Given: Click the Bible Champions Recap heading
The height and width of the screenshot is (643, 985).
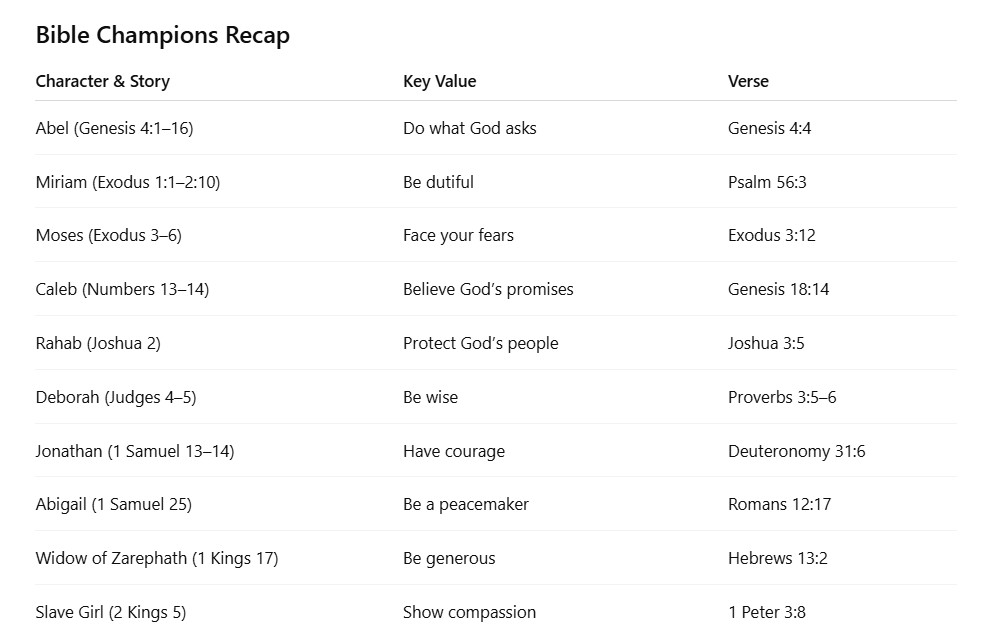Looking at the screenshot, I should point(162,35).
